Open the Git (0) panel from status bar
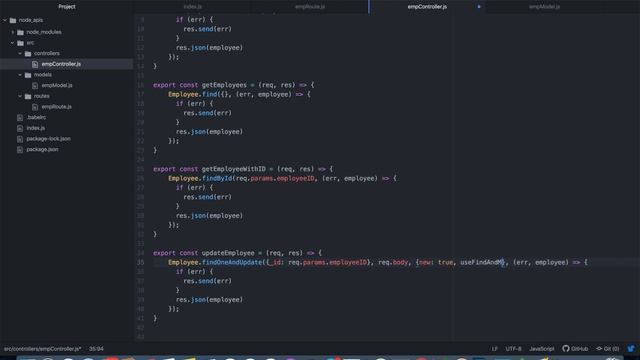Screen dimensions: 640x360 coord(608,349)
